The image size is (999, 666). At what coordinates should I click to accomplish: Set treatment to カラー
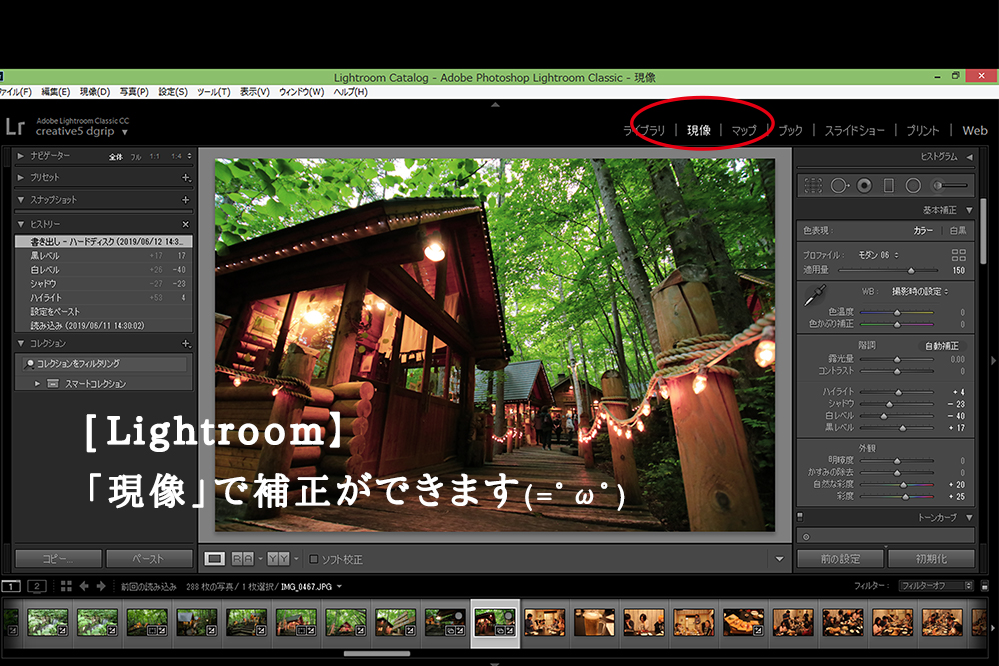click(923, 231)
